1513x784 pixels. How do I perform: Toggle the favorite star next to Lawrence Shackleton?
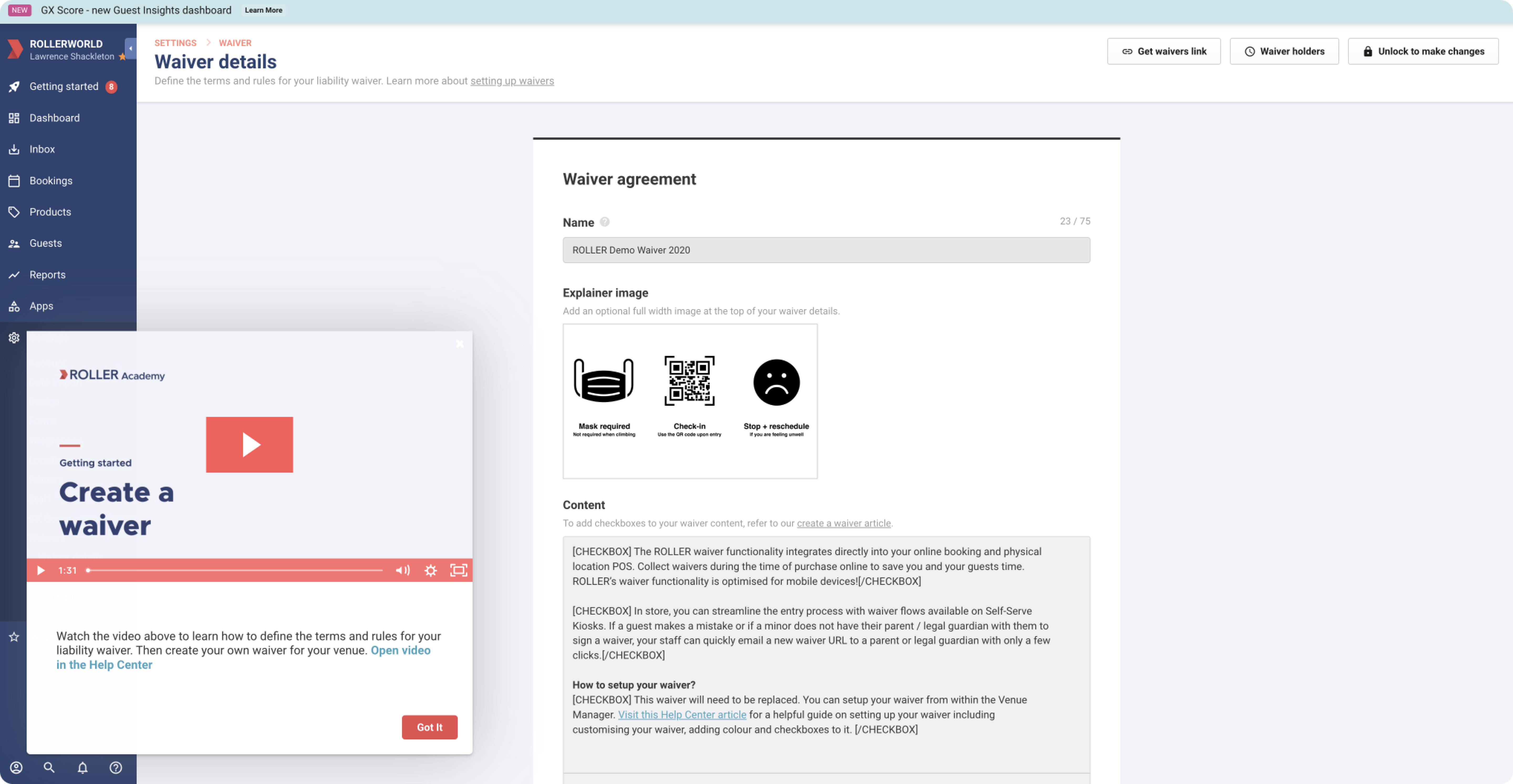coord(122,56)
